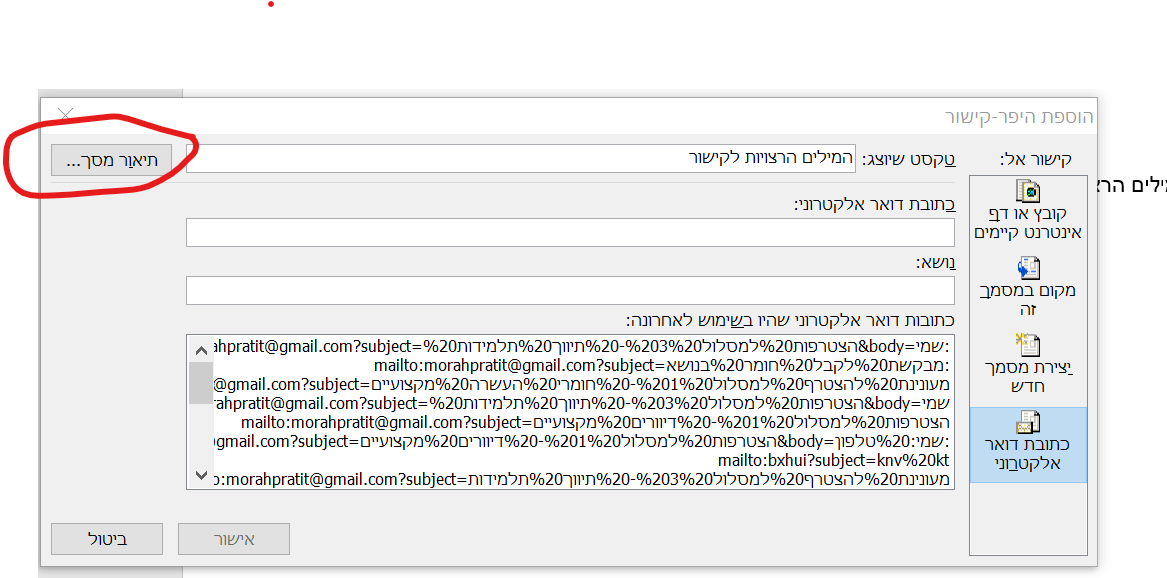Select the existing file or web page icon

click(1028, 191)
